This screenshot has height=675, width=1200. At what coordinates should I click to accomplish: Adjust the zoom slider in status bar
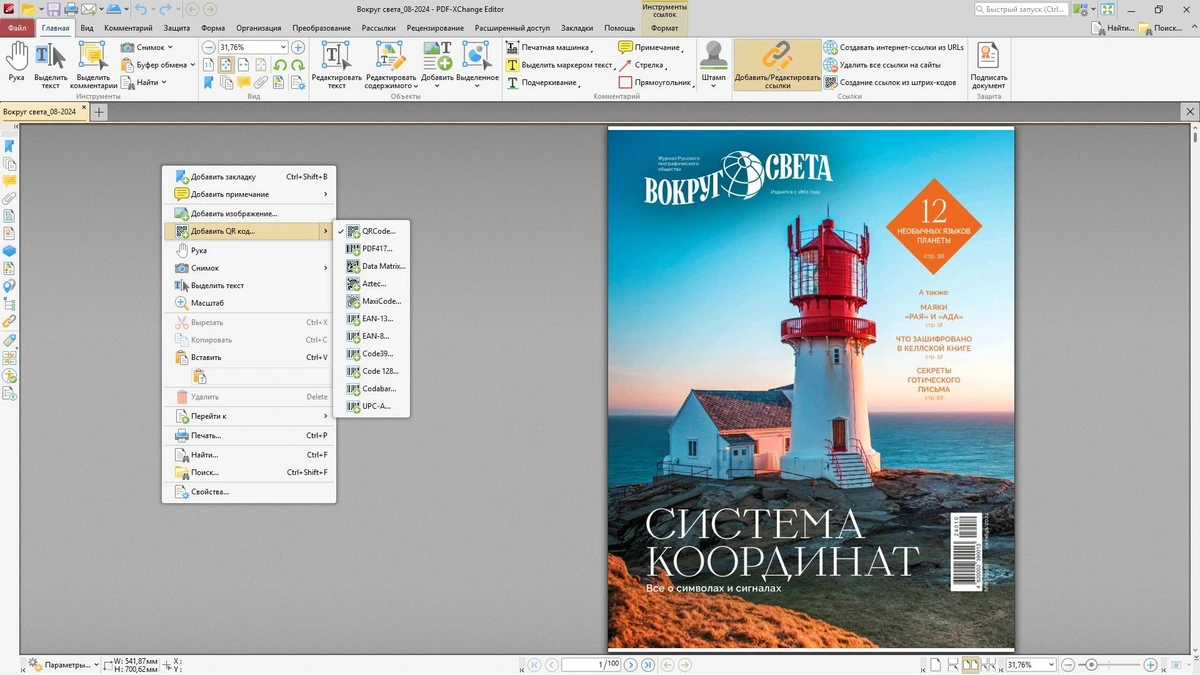click(x=1091, y=665)
